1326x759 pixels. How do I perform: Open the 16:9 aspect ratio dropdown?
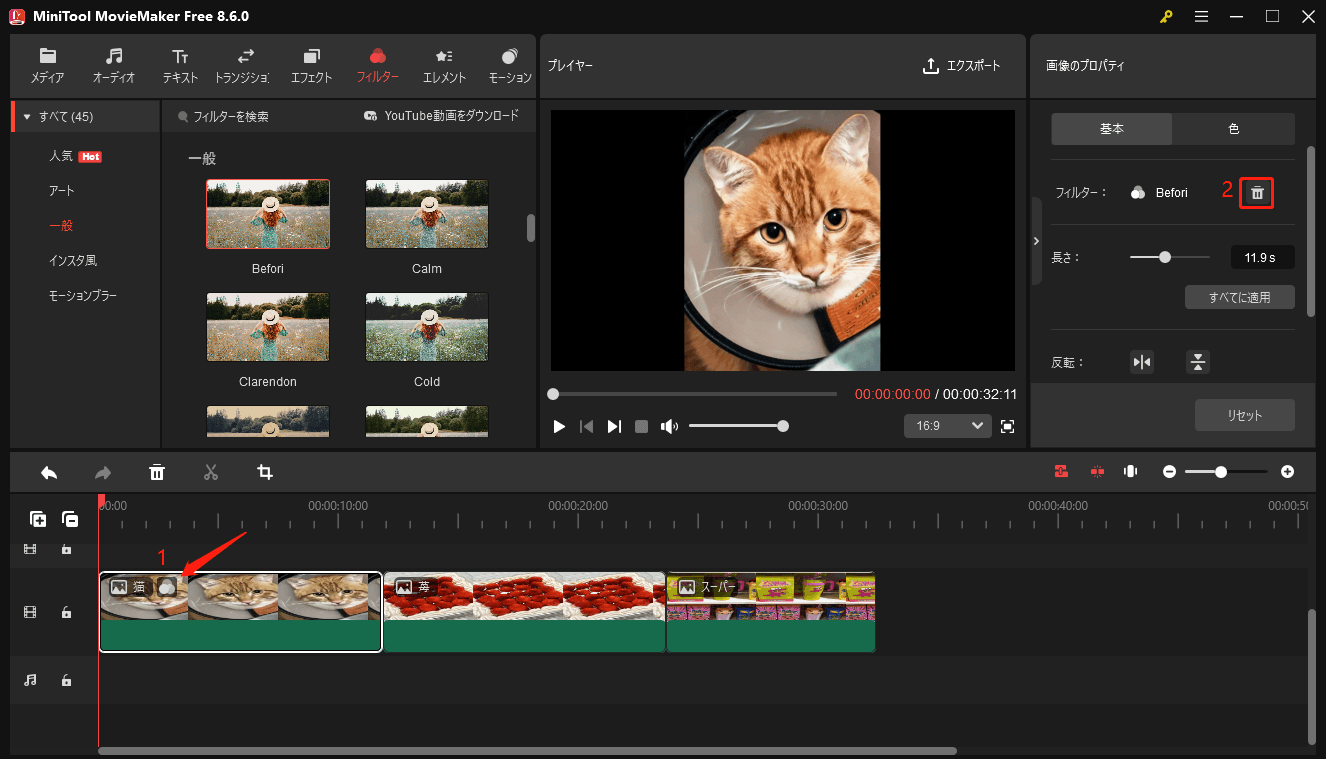(947, 425)
